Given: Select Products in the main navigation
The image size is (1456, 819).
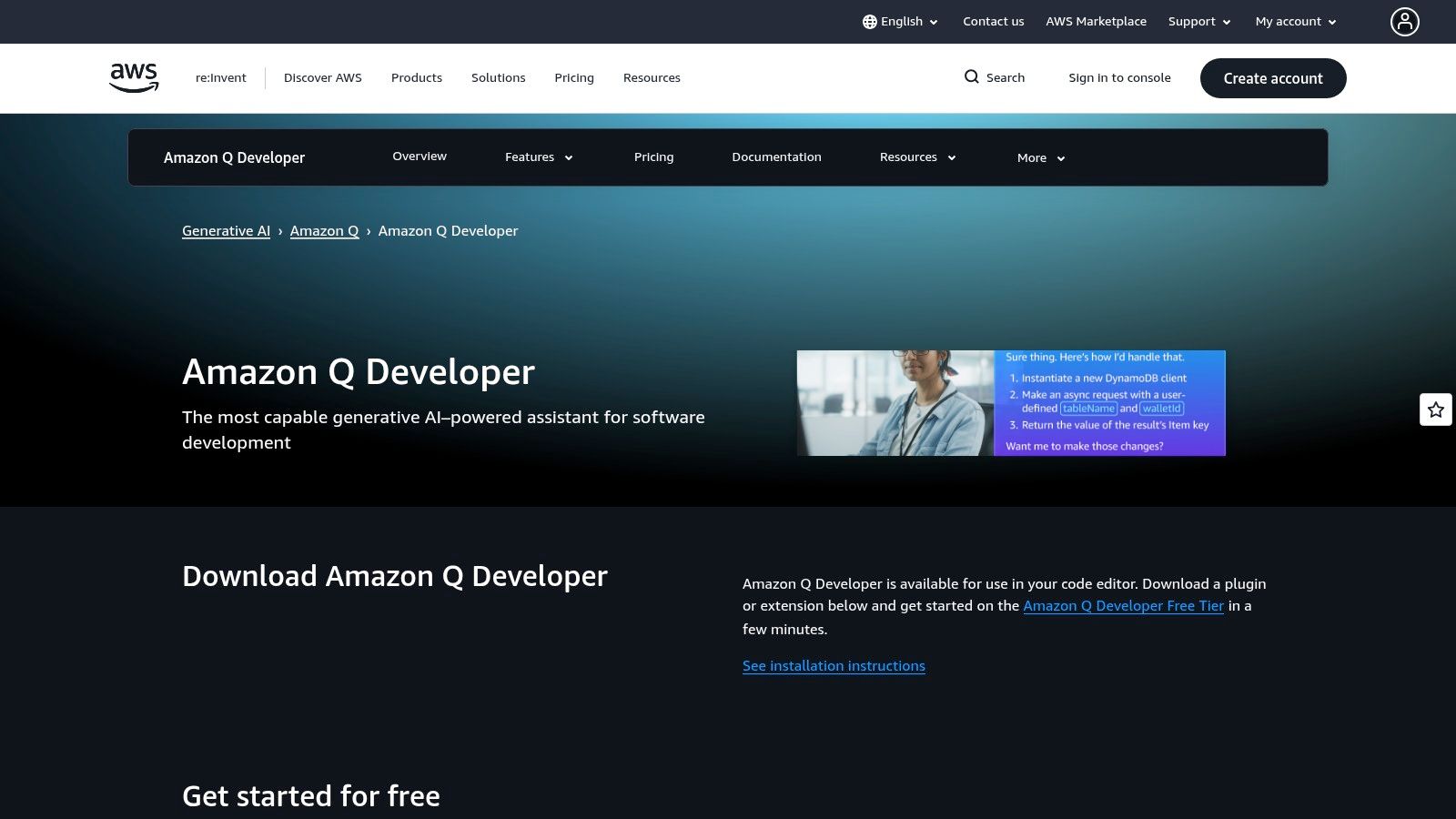Looking at the screenshot, I should (x=416, y=77).
